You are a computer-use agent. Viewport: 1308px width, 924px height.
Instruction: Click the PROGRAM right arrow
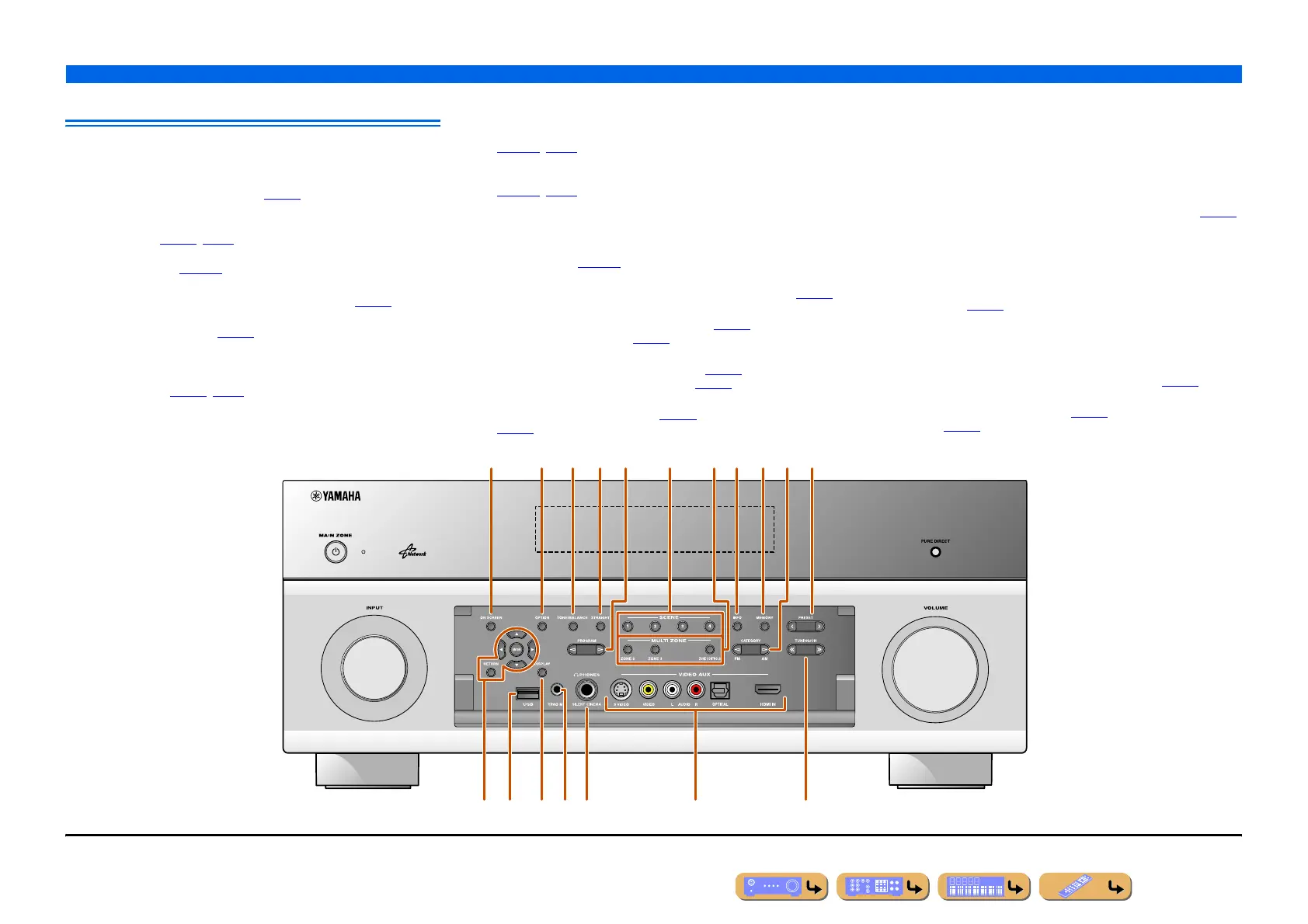click(x=600, y=650)
